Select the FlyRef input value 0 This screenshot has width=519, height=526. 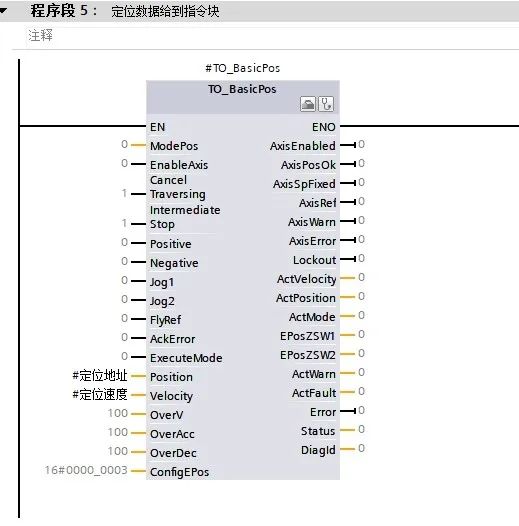pyautogui.click(x=124, y=318)
